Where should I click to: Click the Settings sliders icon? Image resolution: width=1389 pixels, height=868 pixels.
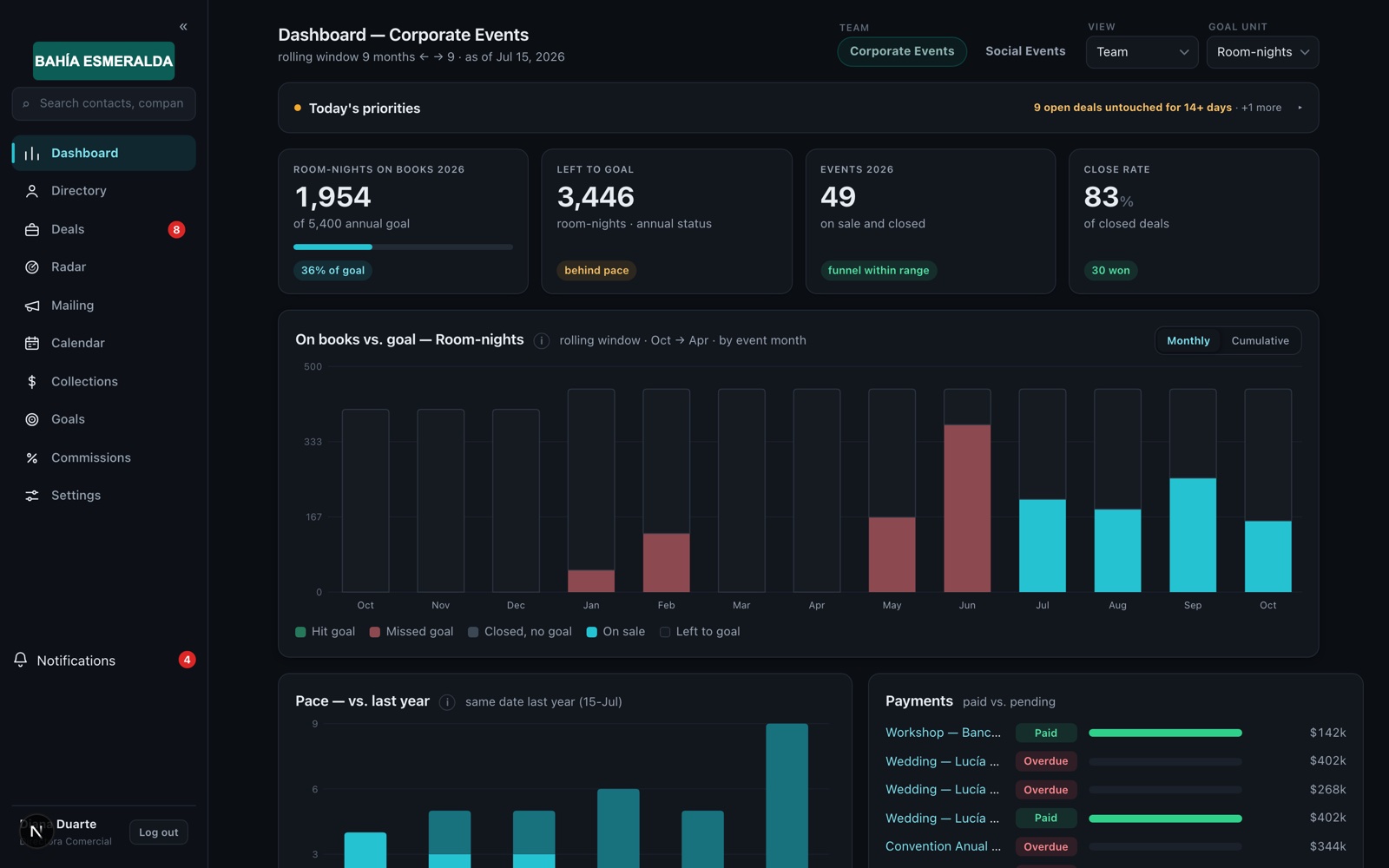[32, 496]
